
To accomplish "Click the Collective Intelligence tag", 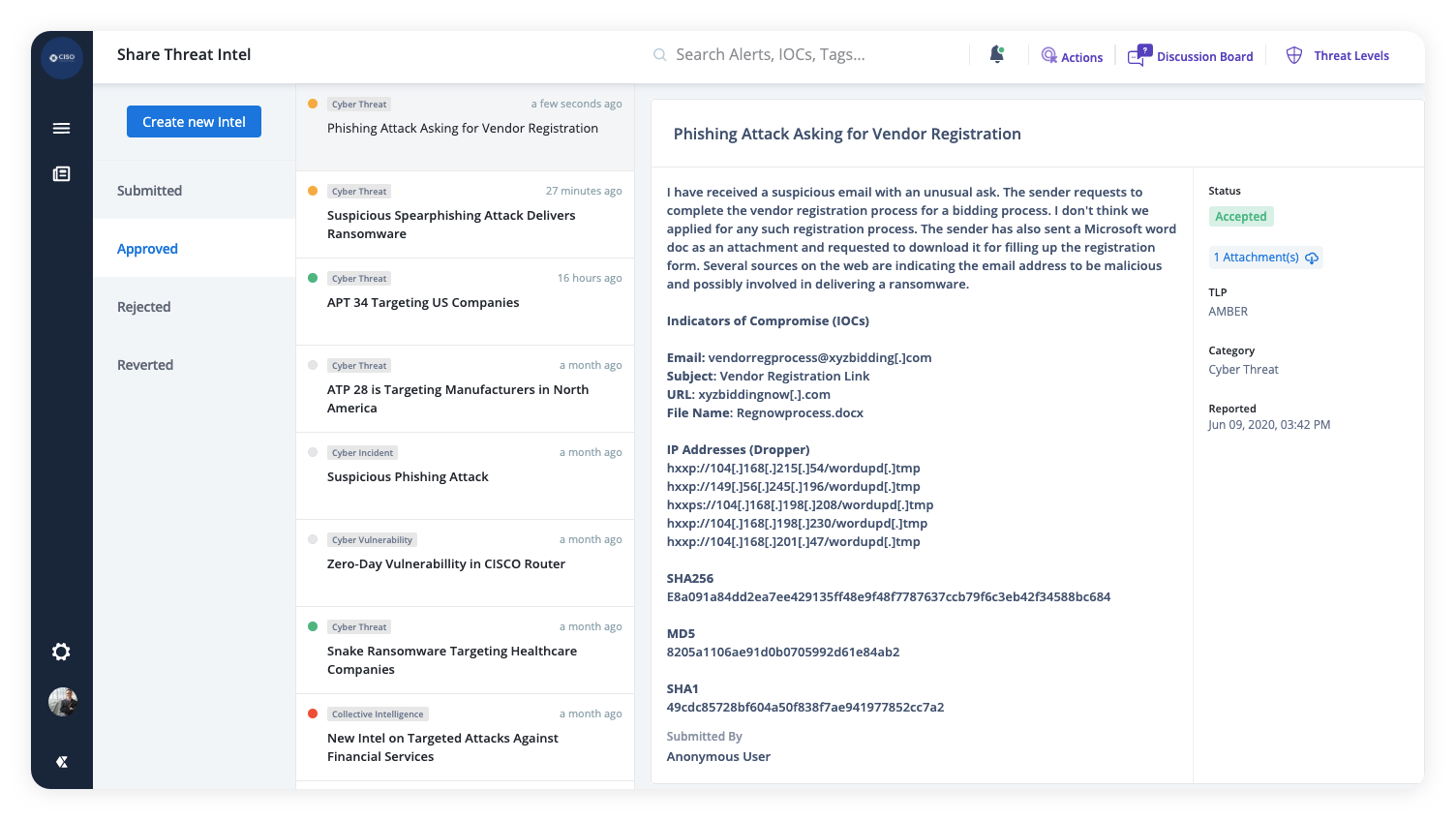I will point(378,714).
